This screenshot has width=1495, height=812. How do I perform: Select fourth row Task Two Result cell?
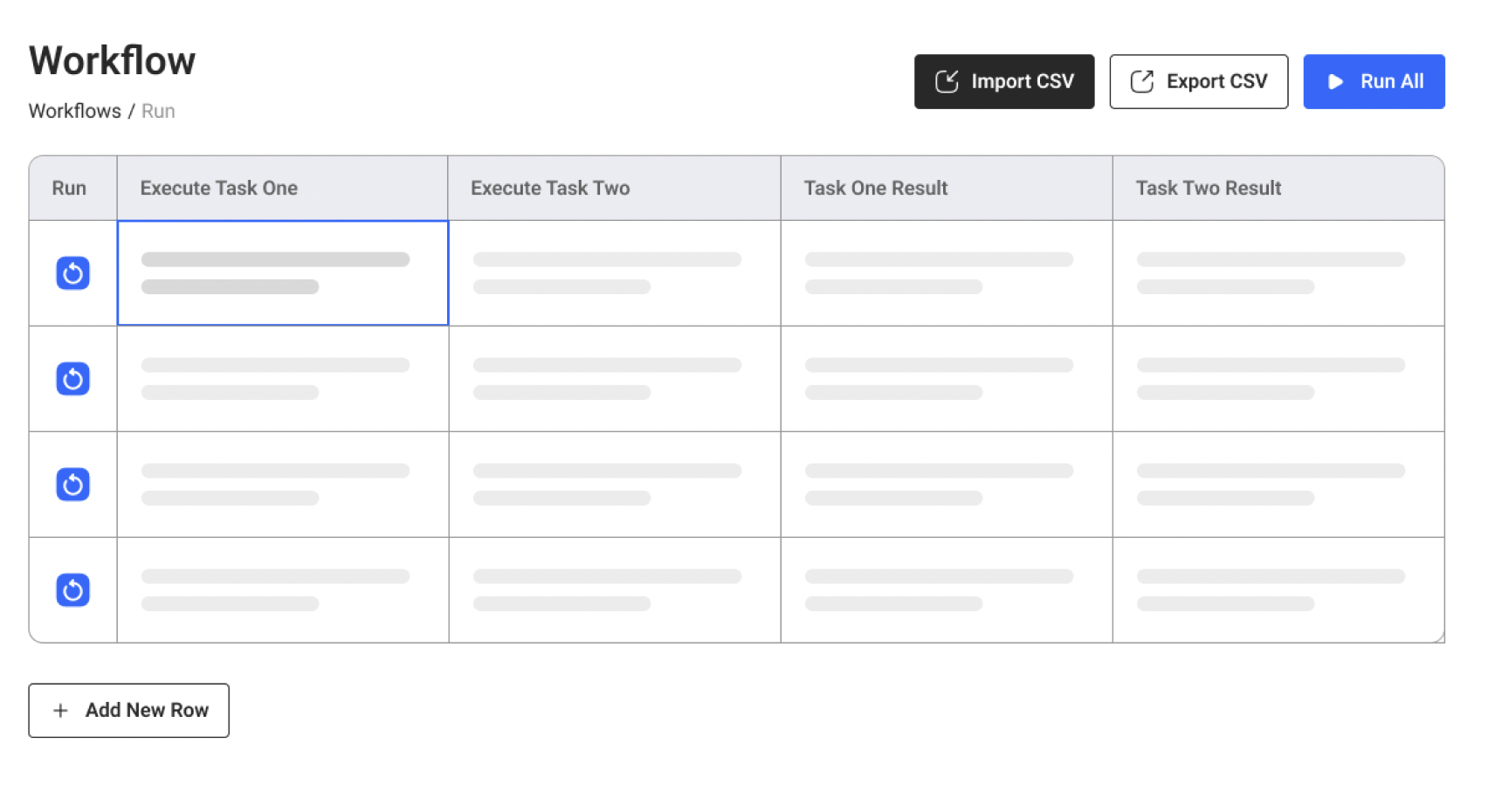click(1278, 590)
